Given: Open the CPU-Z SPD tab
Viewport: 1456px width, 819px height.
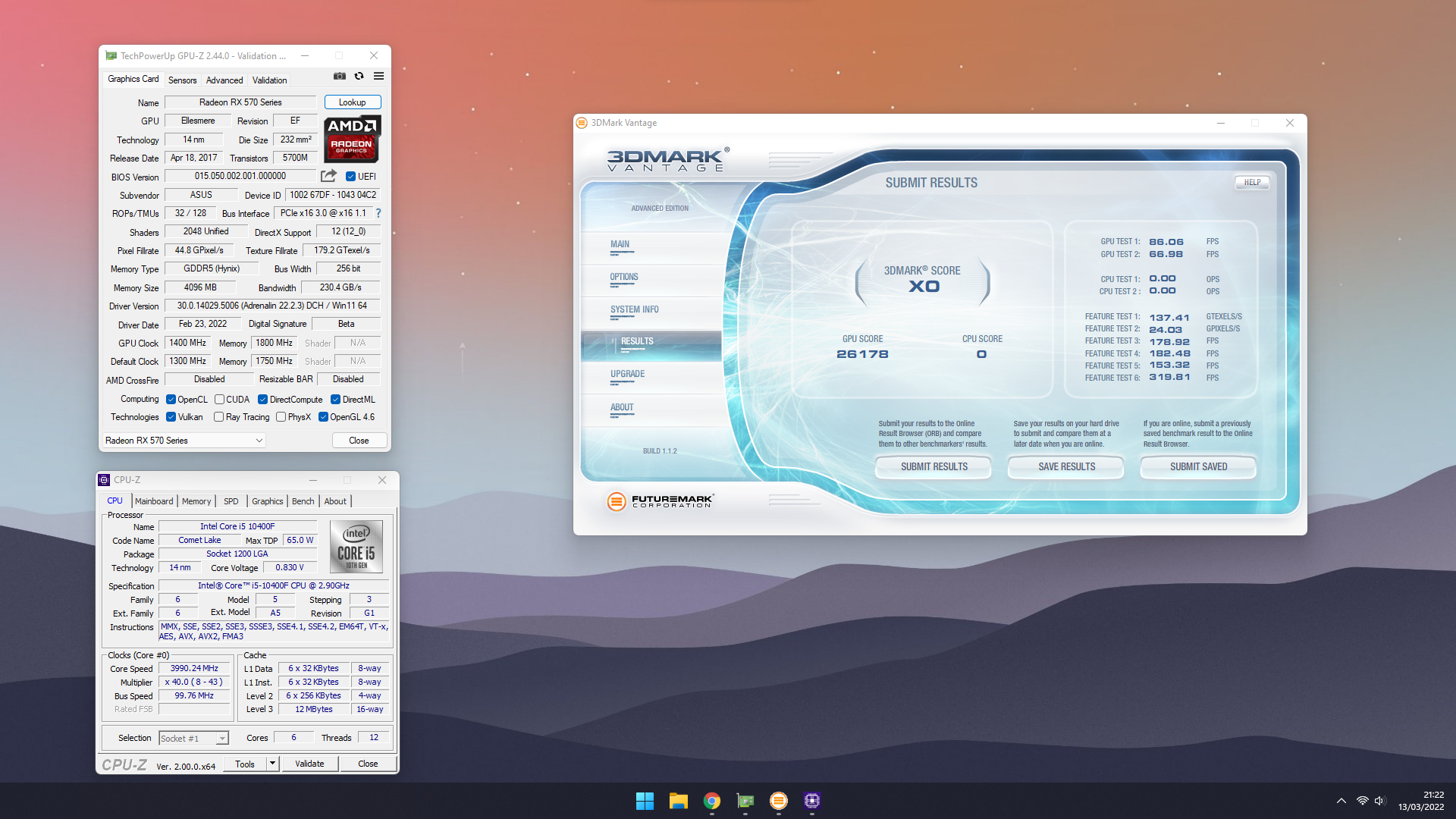Looking at the screenshot, I should click(231, 501).
